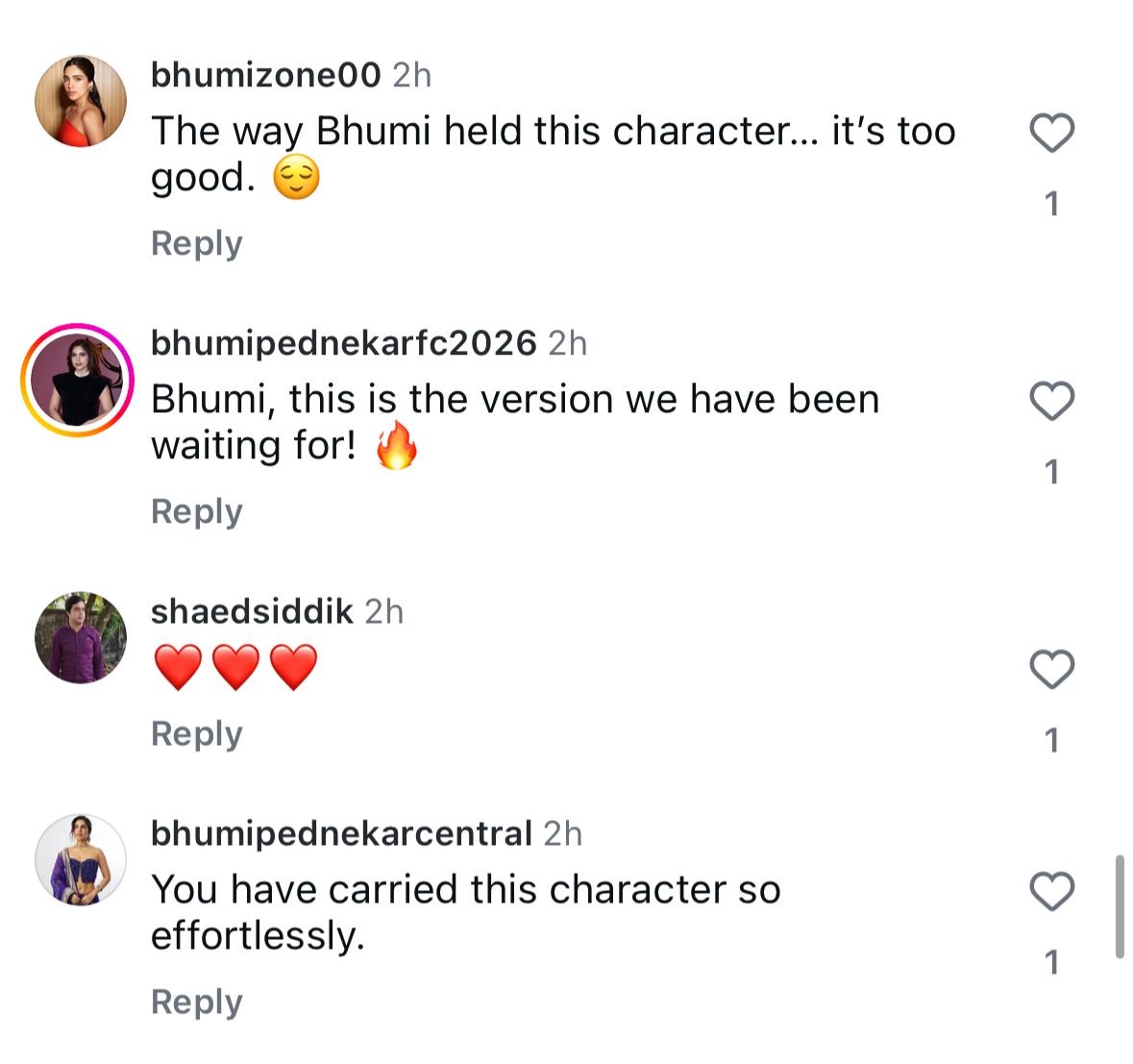View bhumipednekarfc2026's story from the avatar ring
Image resolution: width=1133 pixels, height=1064 pixels.
pyautogui.click(x=78, y=380)
